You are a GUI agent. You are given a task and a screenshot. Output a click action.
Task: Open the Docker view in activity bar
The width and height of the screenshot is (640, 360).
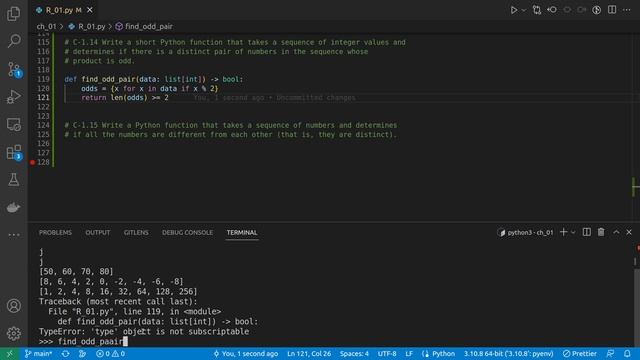pyautogui.click(x=13, y=207)
